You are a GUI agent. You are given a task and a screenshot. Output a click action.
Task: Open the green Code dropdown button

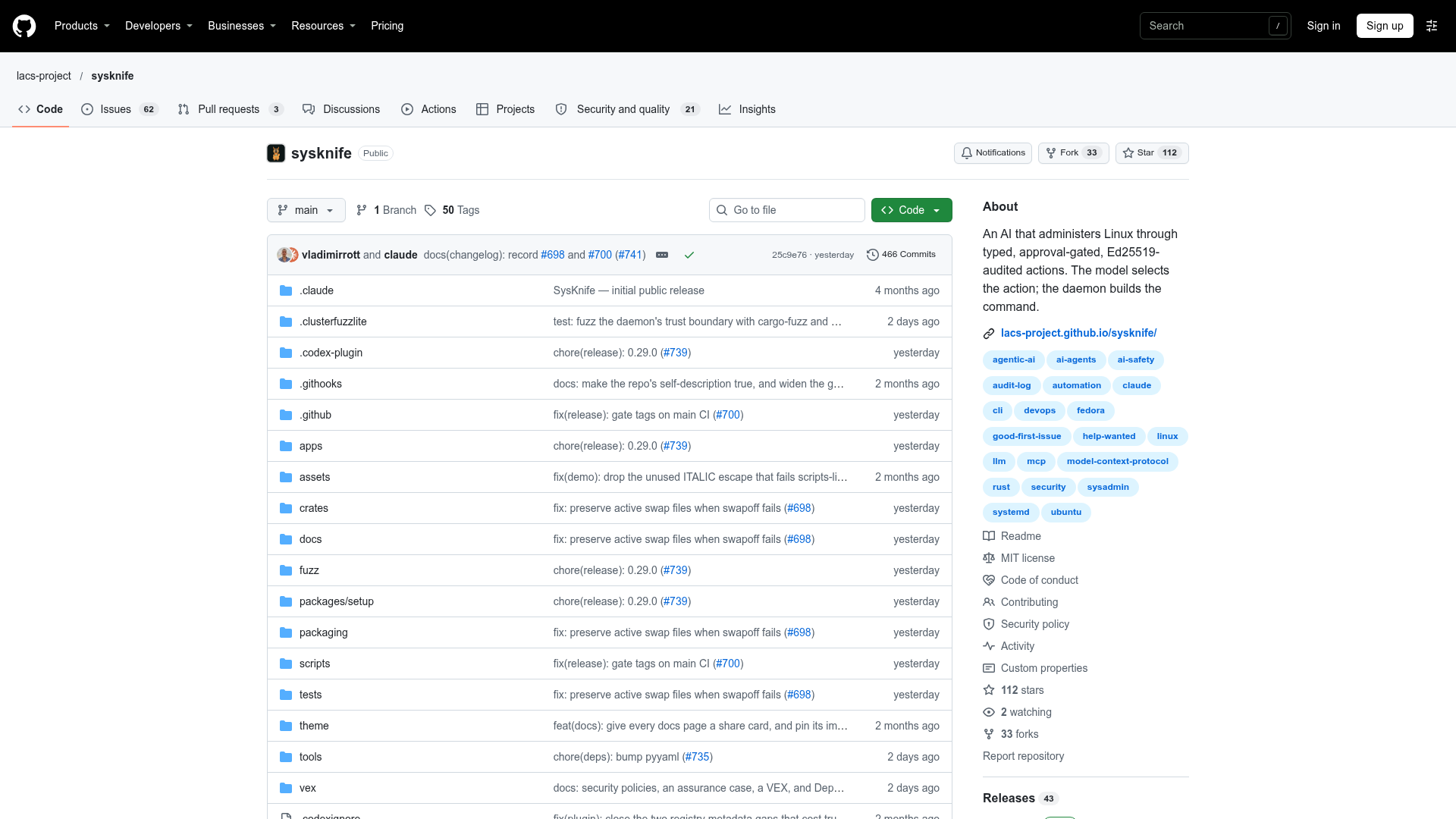pos(912,210)
